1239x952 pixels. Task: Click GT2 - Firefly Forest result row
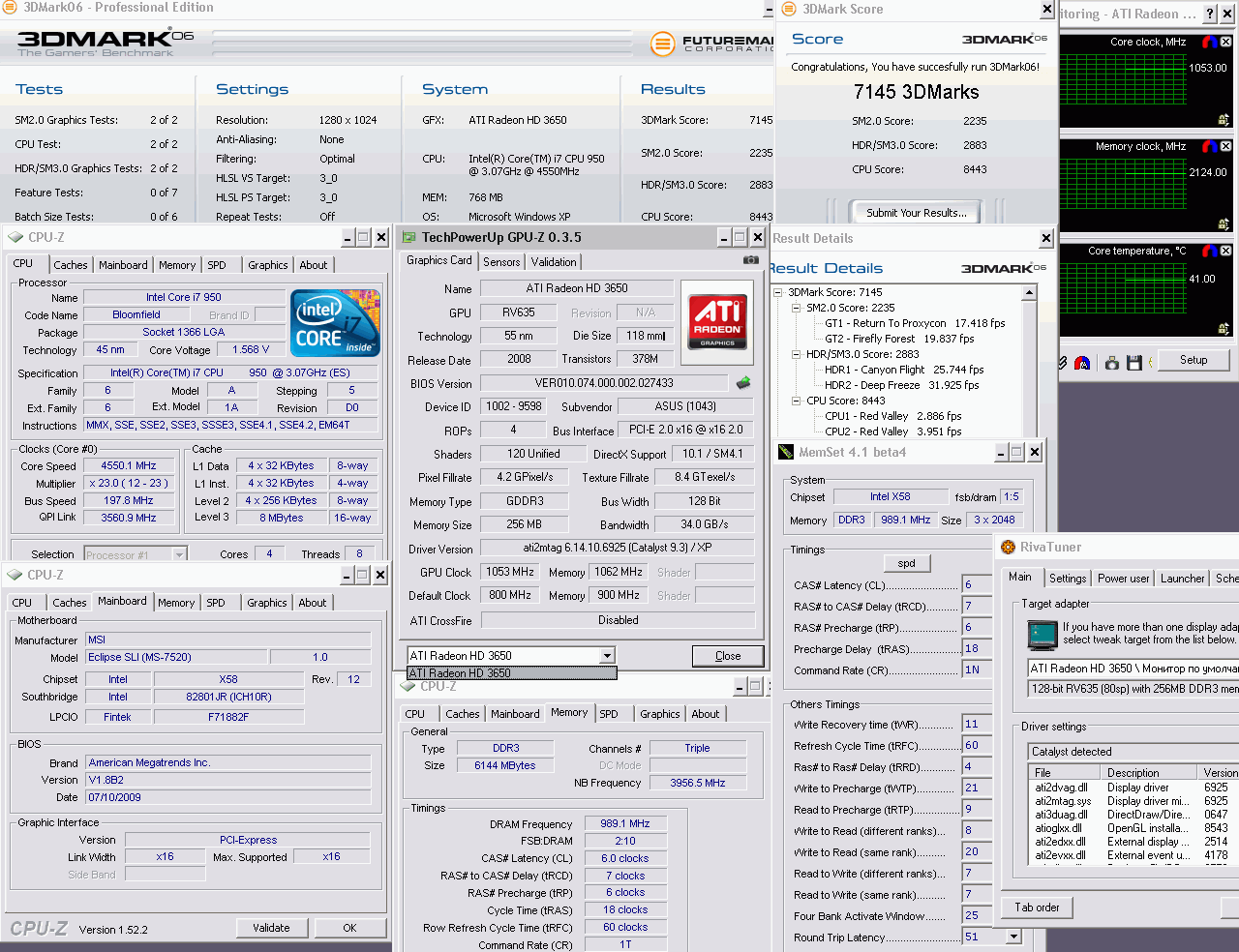(899, 339)
